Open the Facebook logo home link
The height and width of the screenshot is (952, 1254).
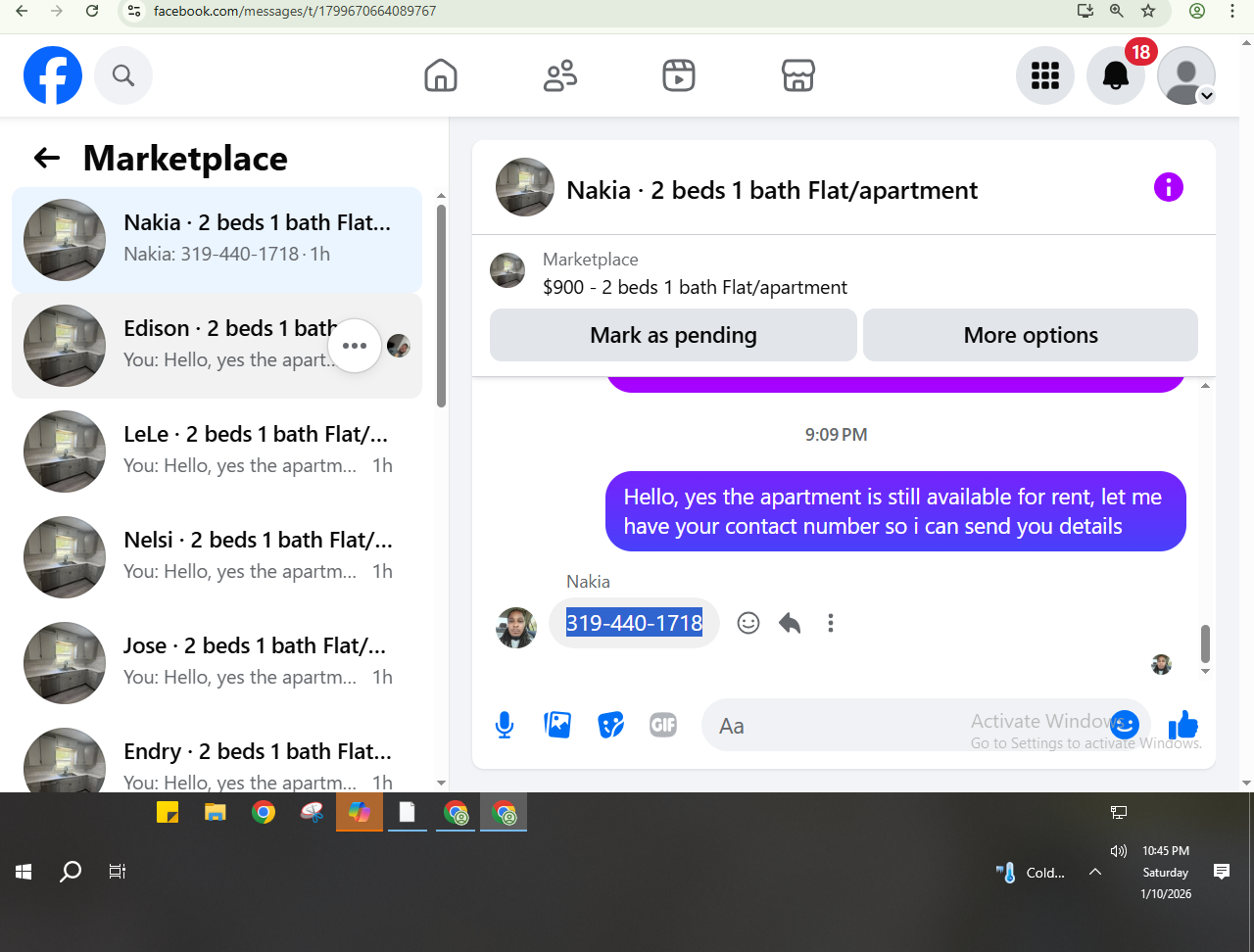click(x=53, y=75)
